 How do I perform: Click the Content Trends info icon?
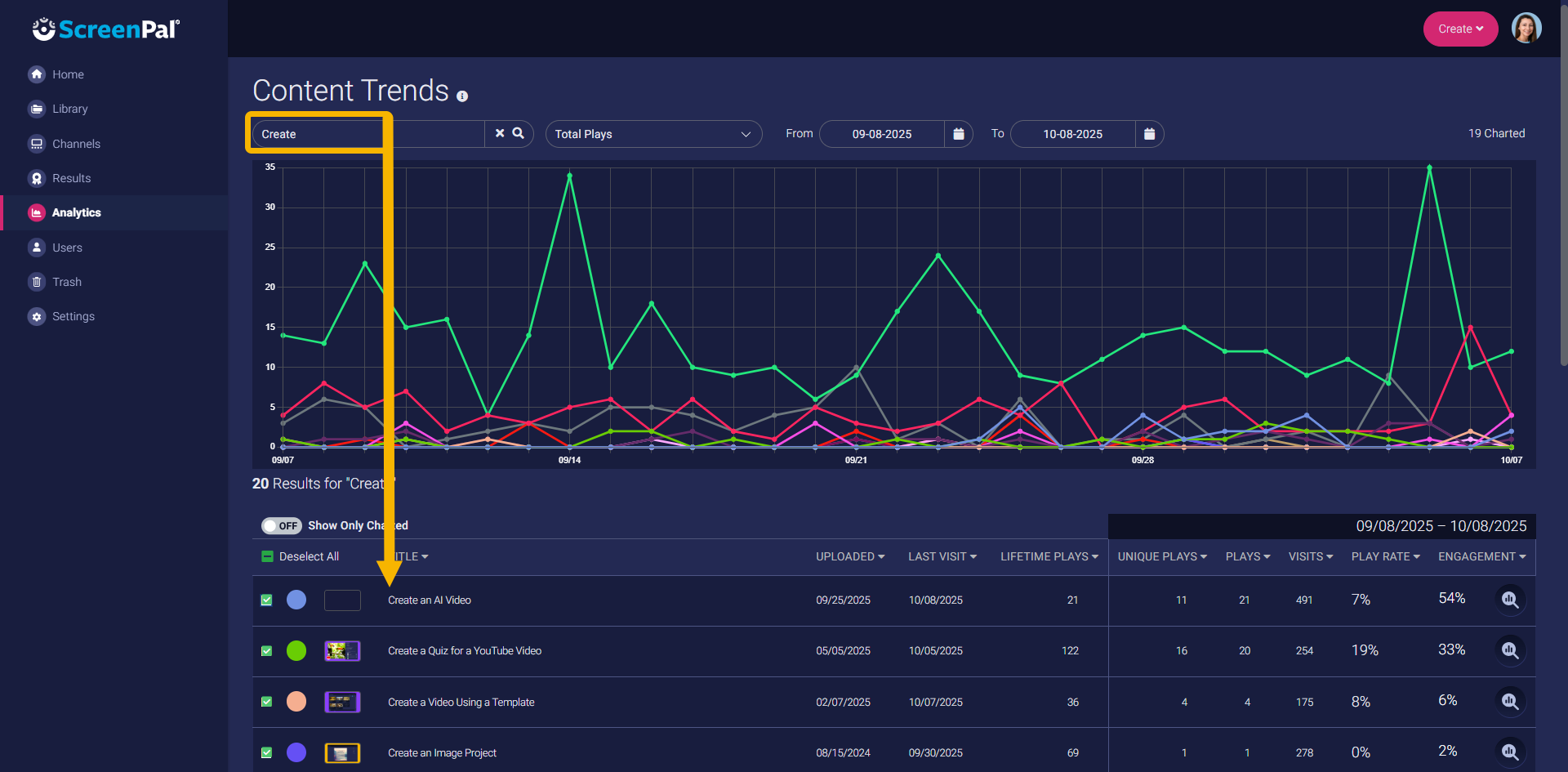(x=462, y=96)
